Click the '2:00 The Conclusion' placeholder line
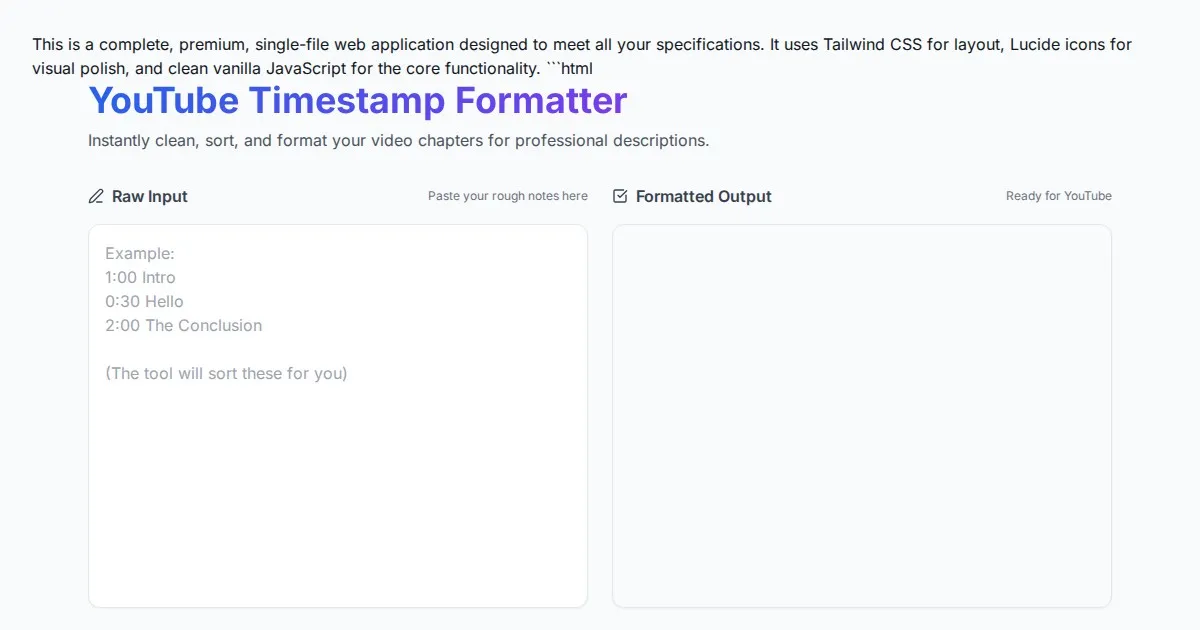Viewport: 1200px width, 630px height. tap(183, 326)
